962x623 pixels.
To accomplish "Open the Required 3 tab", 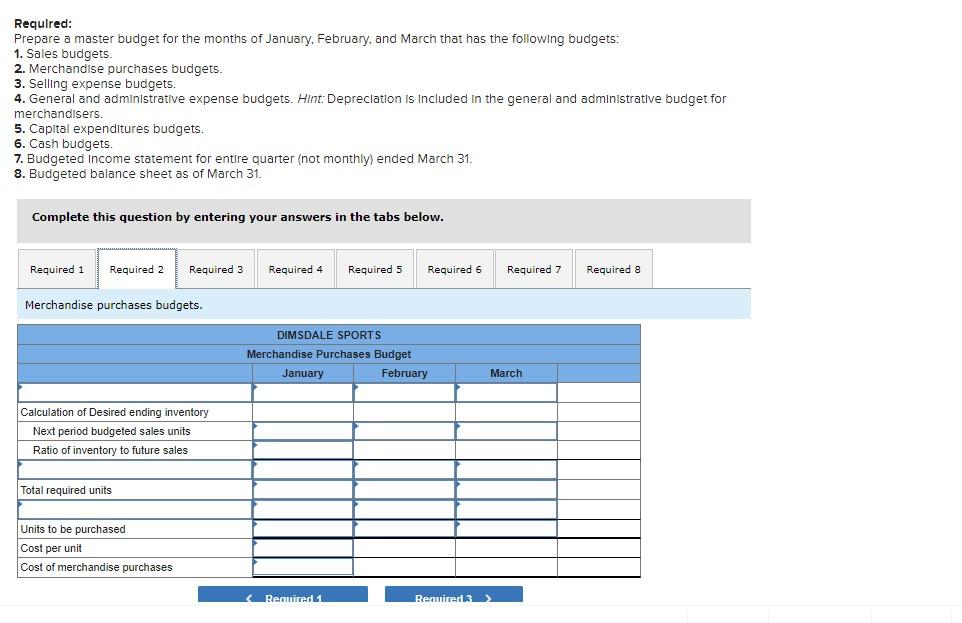I will (x=216, y=269).
